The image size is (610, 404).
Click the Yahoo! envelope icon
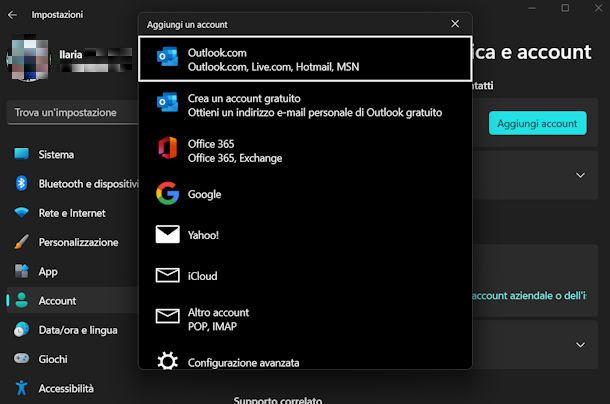coord(167,234)
